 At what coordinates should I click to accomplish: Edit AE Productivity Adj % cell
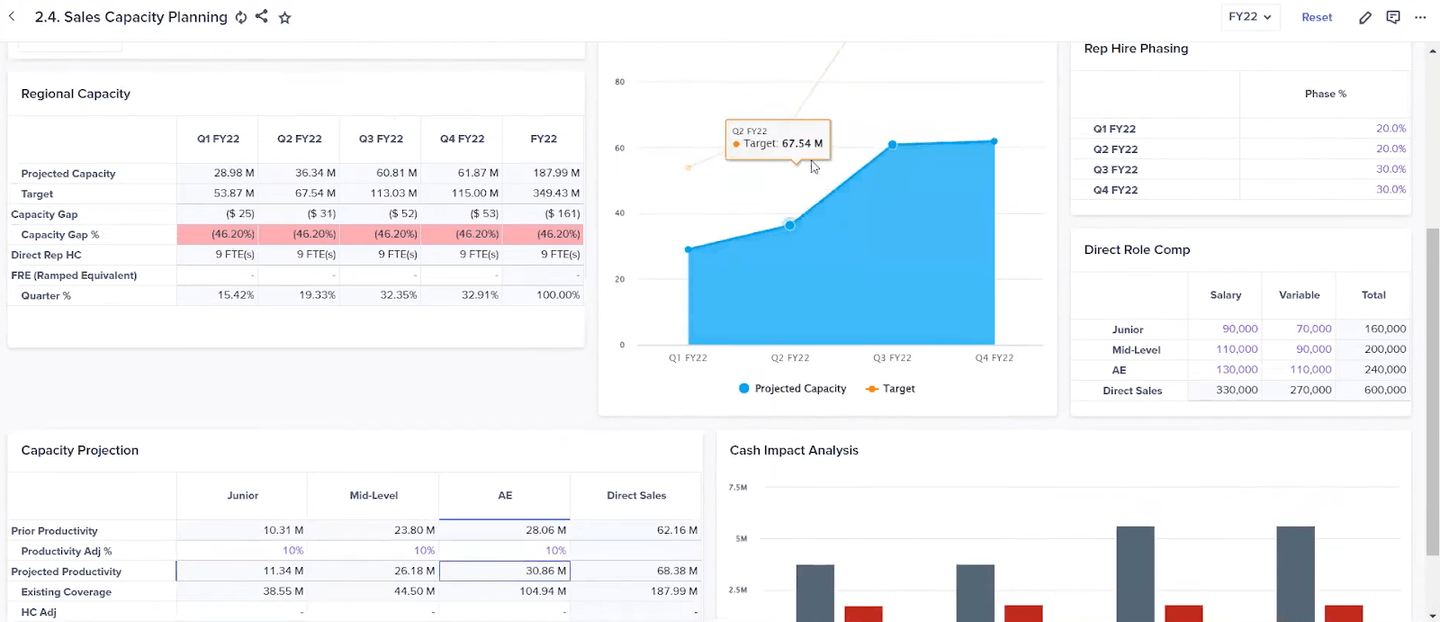(x=504, y=551)
